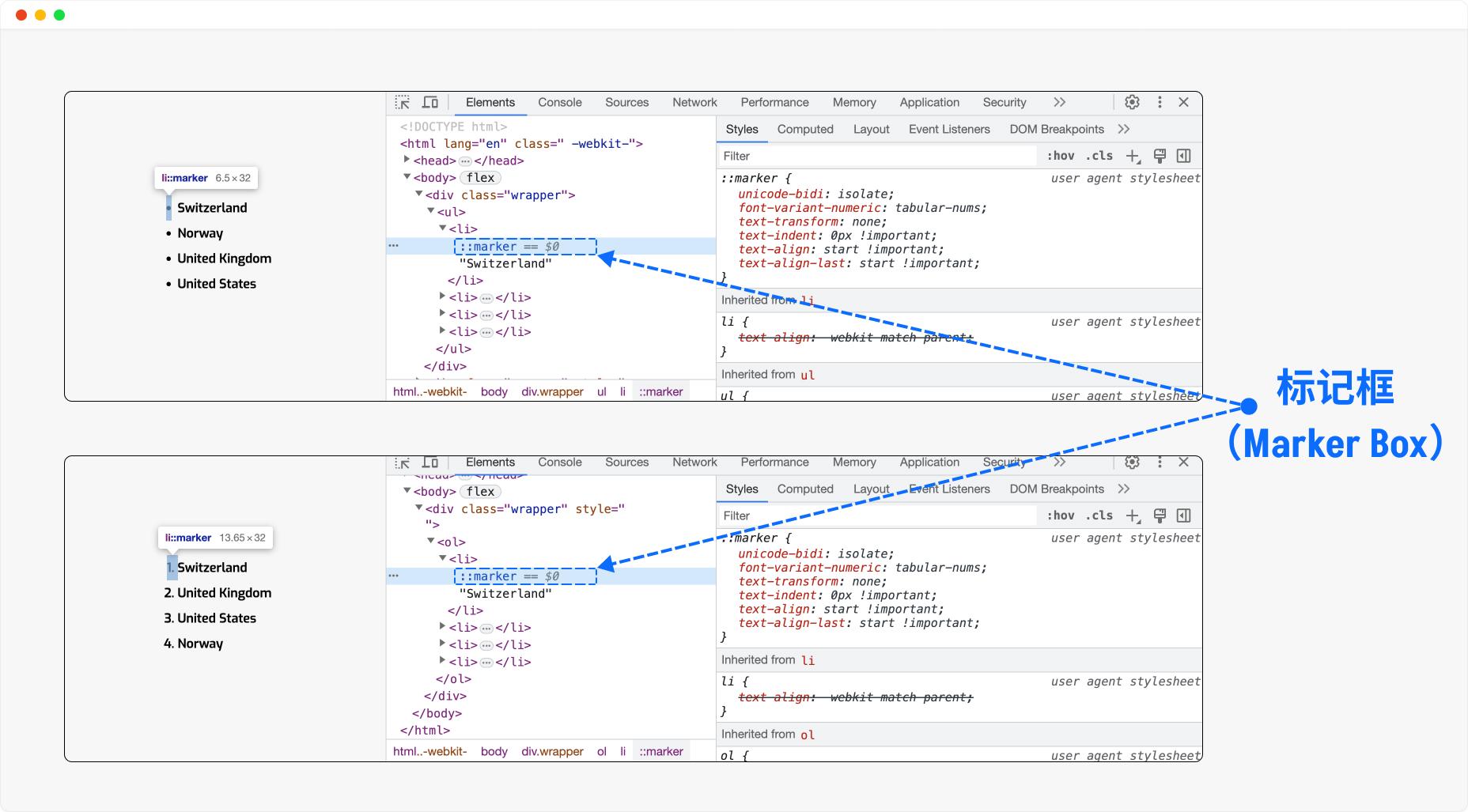Image resolution: width=1468 pixels, height=812 pixels.
Task: Toggle .cls class editor in numbered-list DevTools
Action: pos(1099,516)
